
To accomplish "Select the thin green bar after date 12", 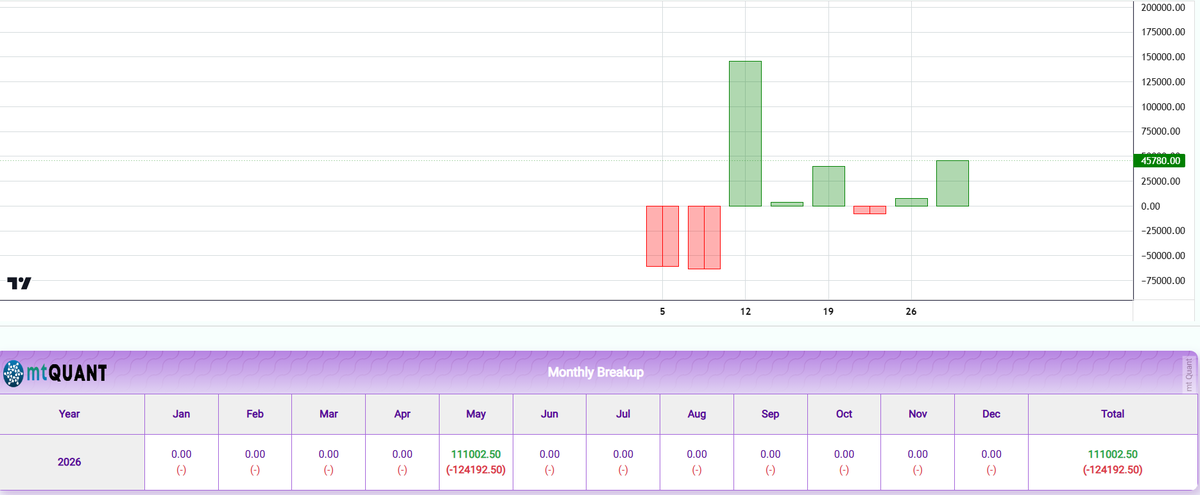I will coord(787,204).
